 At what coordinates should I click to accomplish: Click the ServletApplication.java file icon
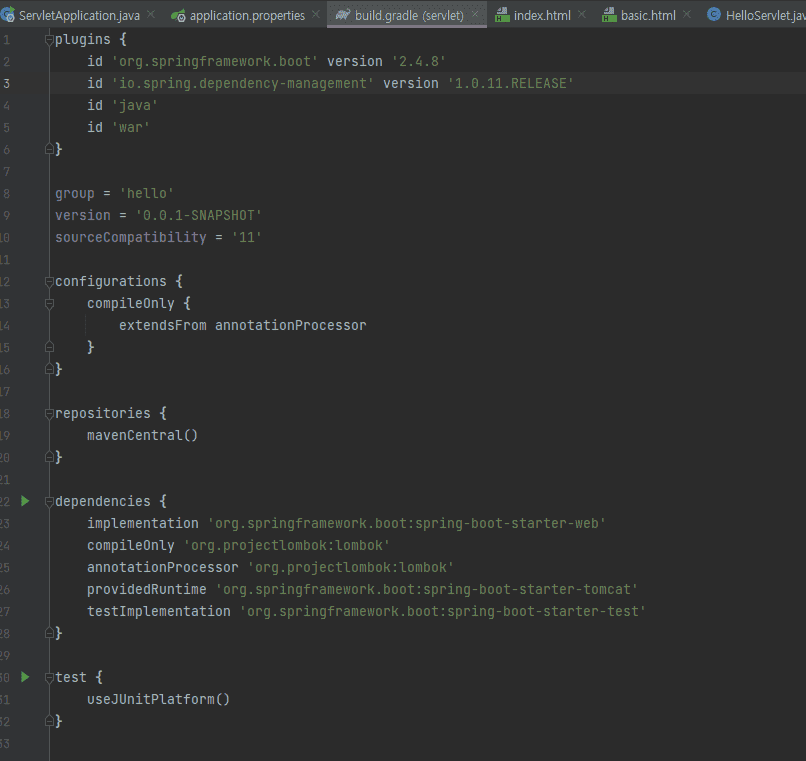8,15
